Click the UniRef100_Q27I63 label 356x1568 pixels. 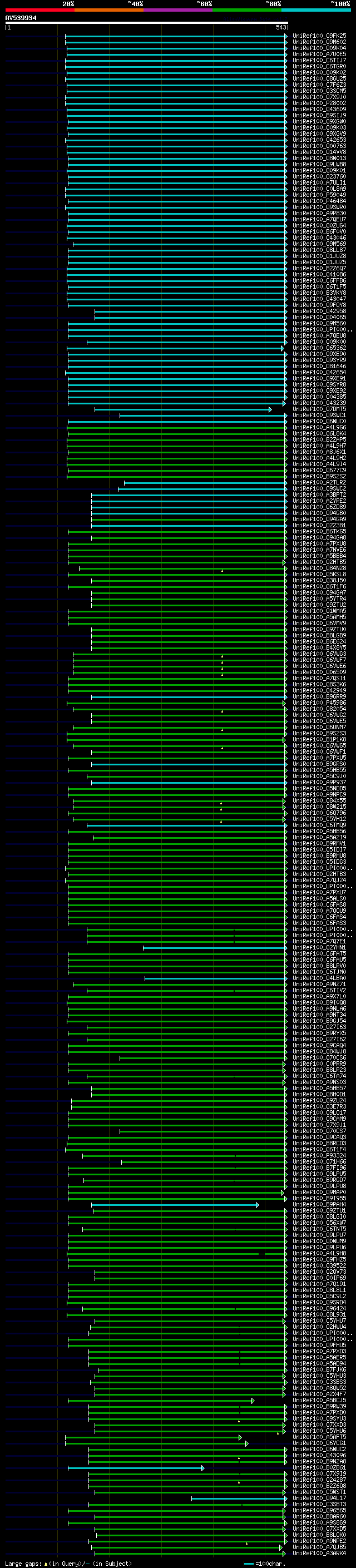[x=319, y=1027]
